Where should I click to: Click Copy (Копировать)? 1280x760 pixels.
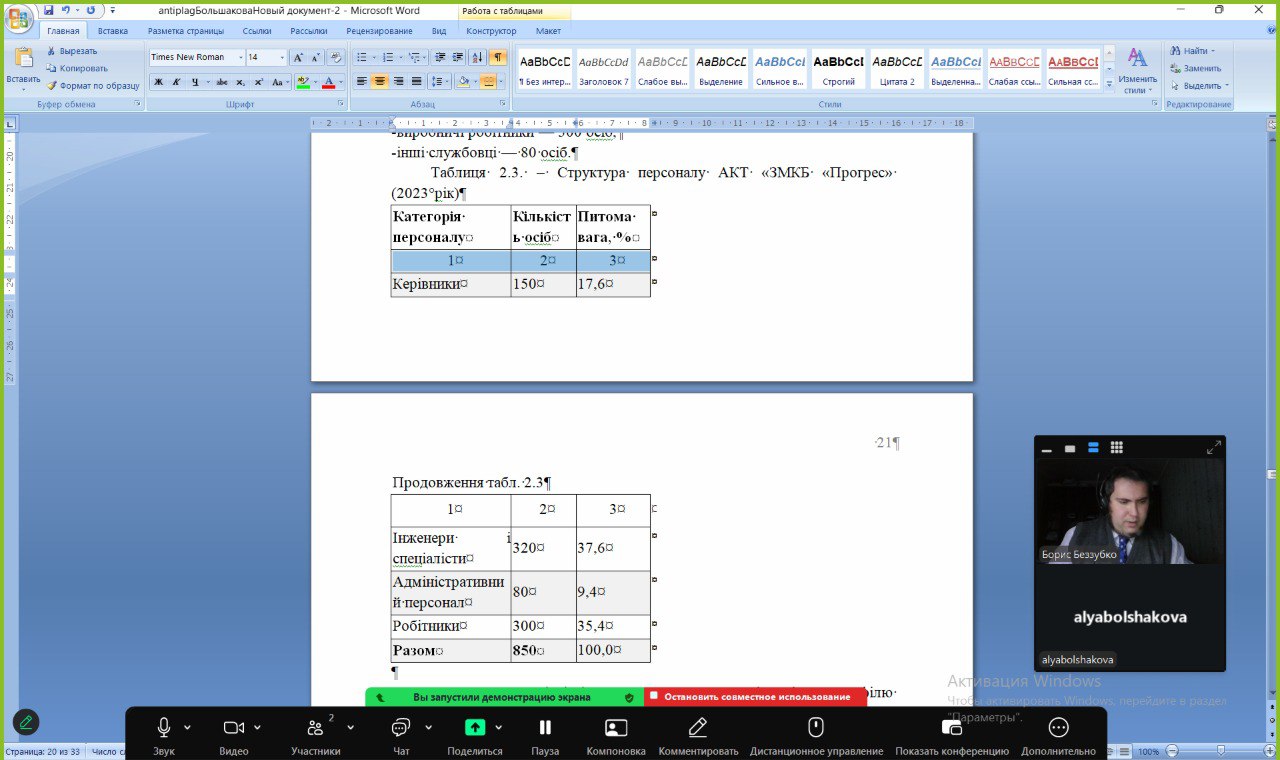tap(76, 68)
